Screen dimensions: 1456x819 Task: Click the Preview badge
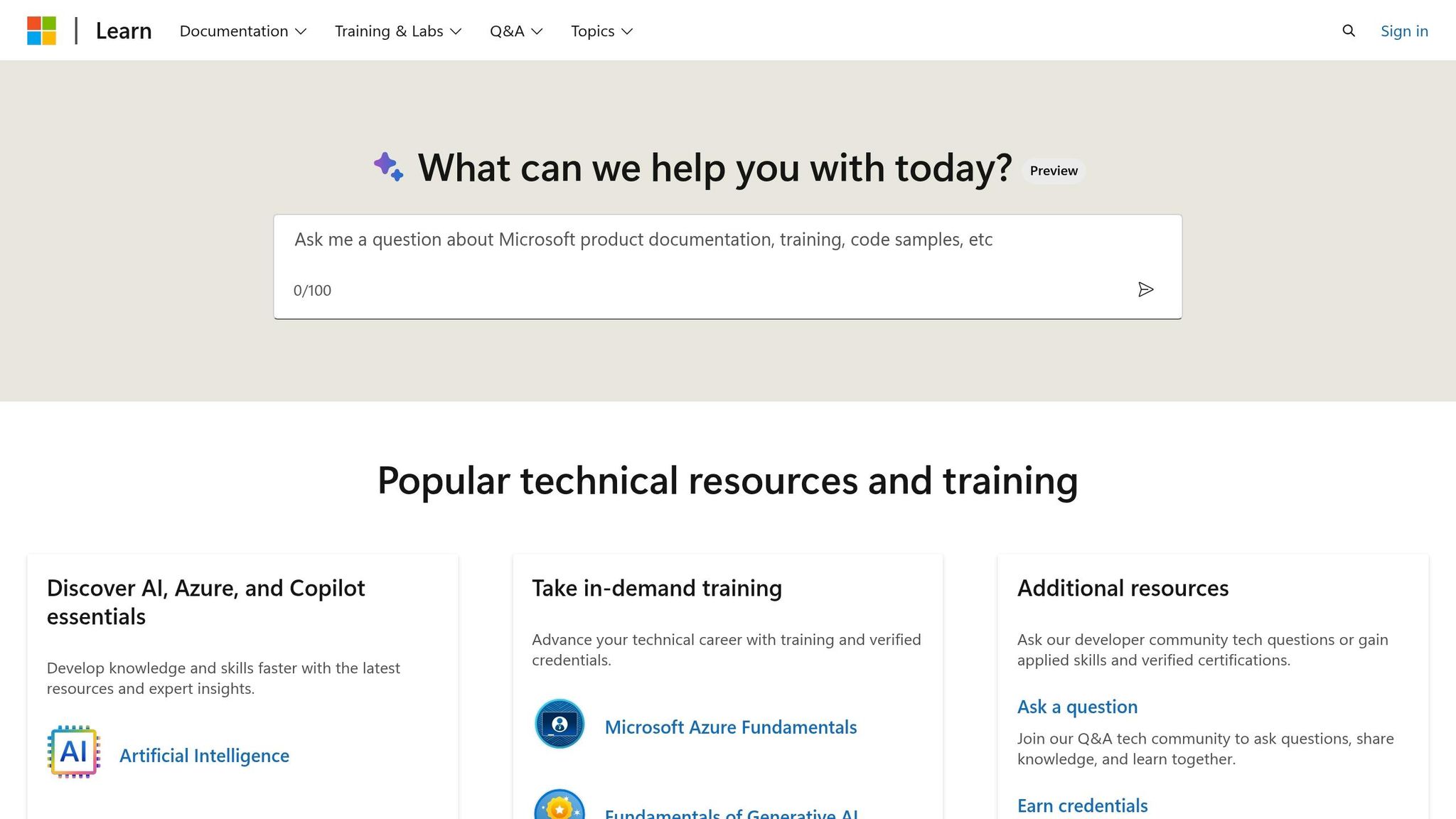[x=1053, y=171]
